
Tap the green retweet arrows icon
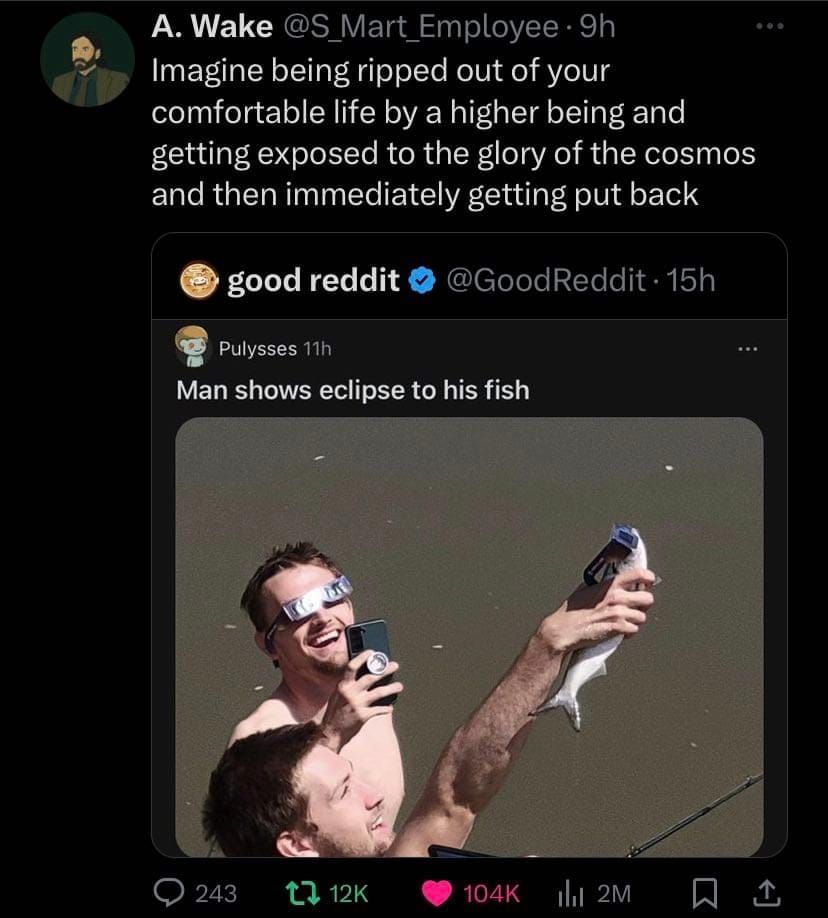302,893
